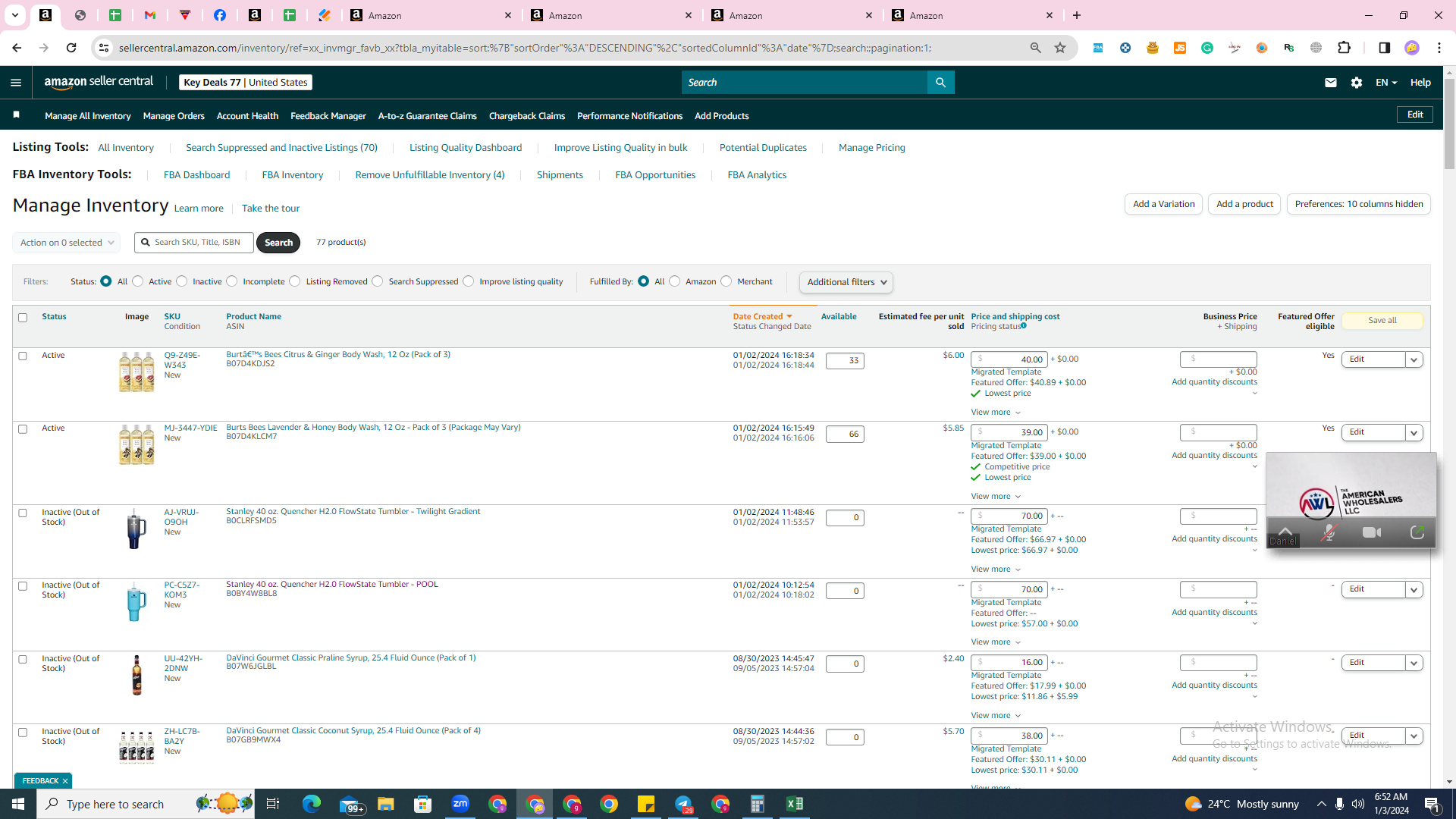Image resolution: width=1456 pixels, height=819 pixels.
Task: Reload the page with browser refresh icon
Action: pyautogui.click(x=71, y=48)
